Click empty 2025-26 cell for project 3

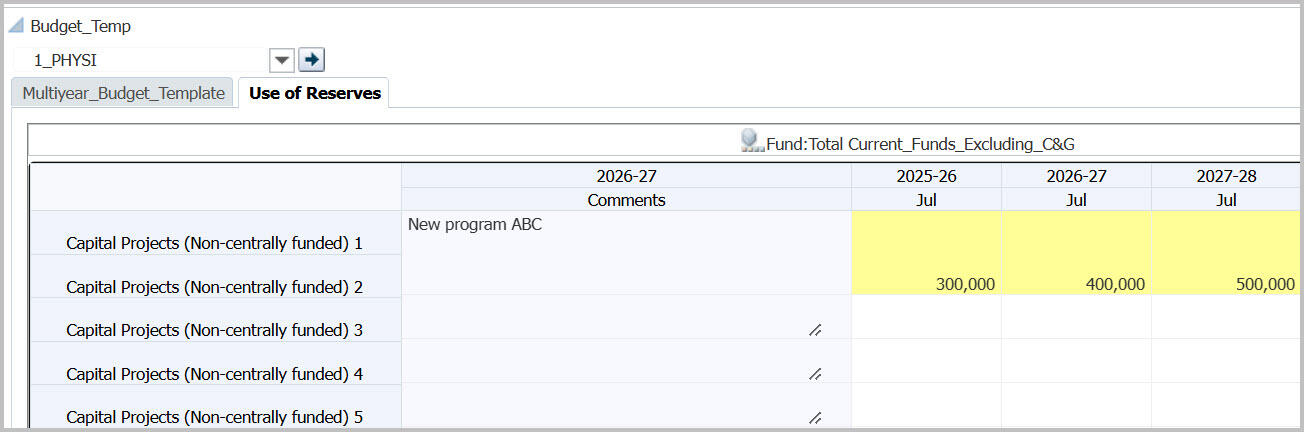click(x=926, y=317)
